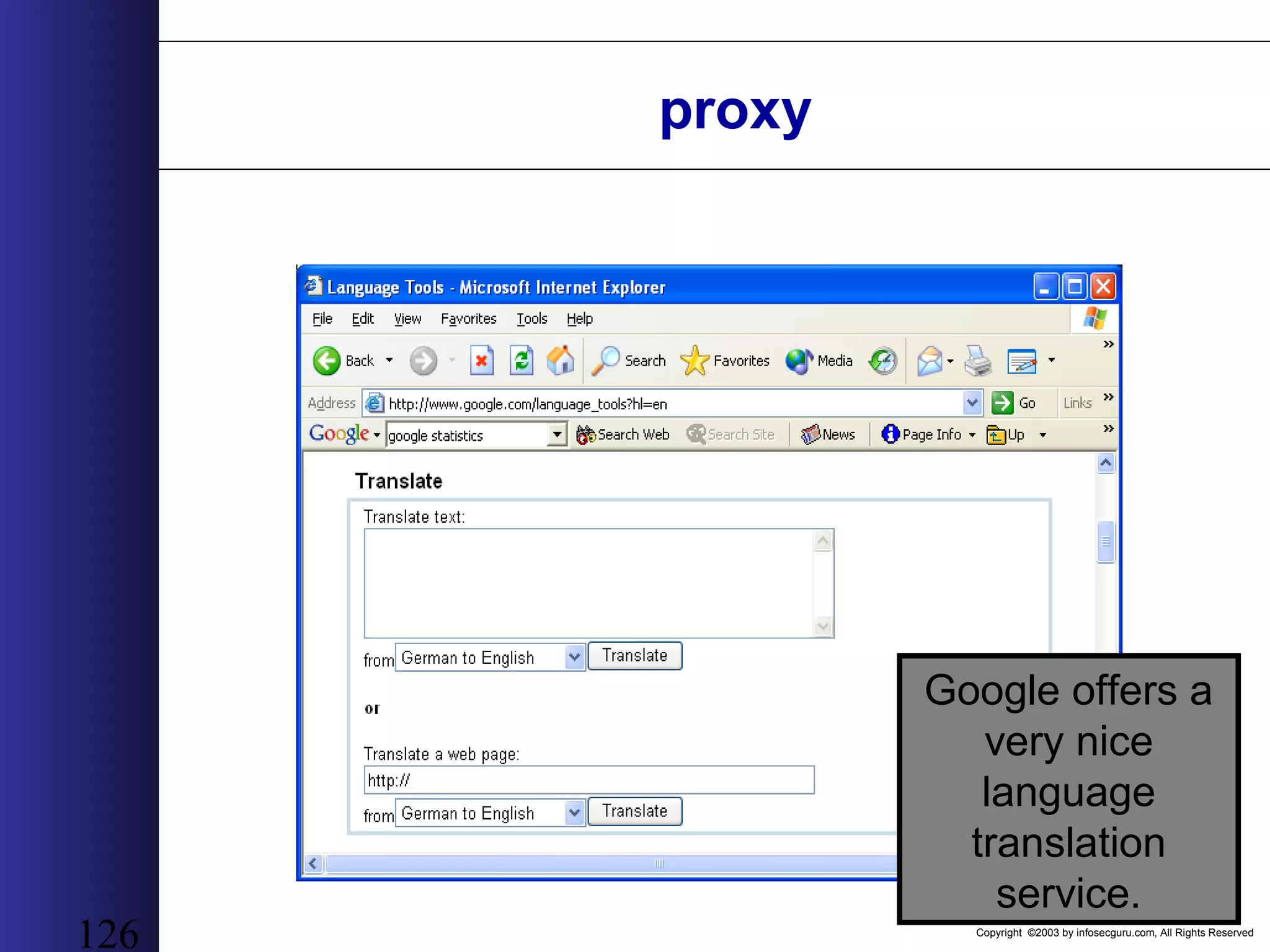
Task: Minimize the Internet Explorer window
Action: (x=1045, y=286)
